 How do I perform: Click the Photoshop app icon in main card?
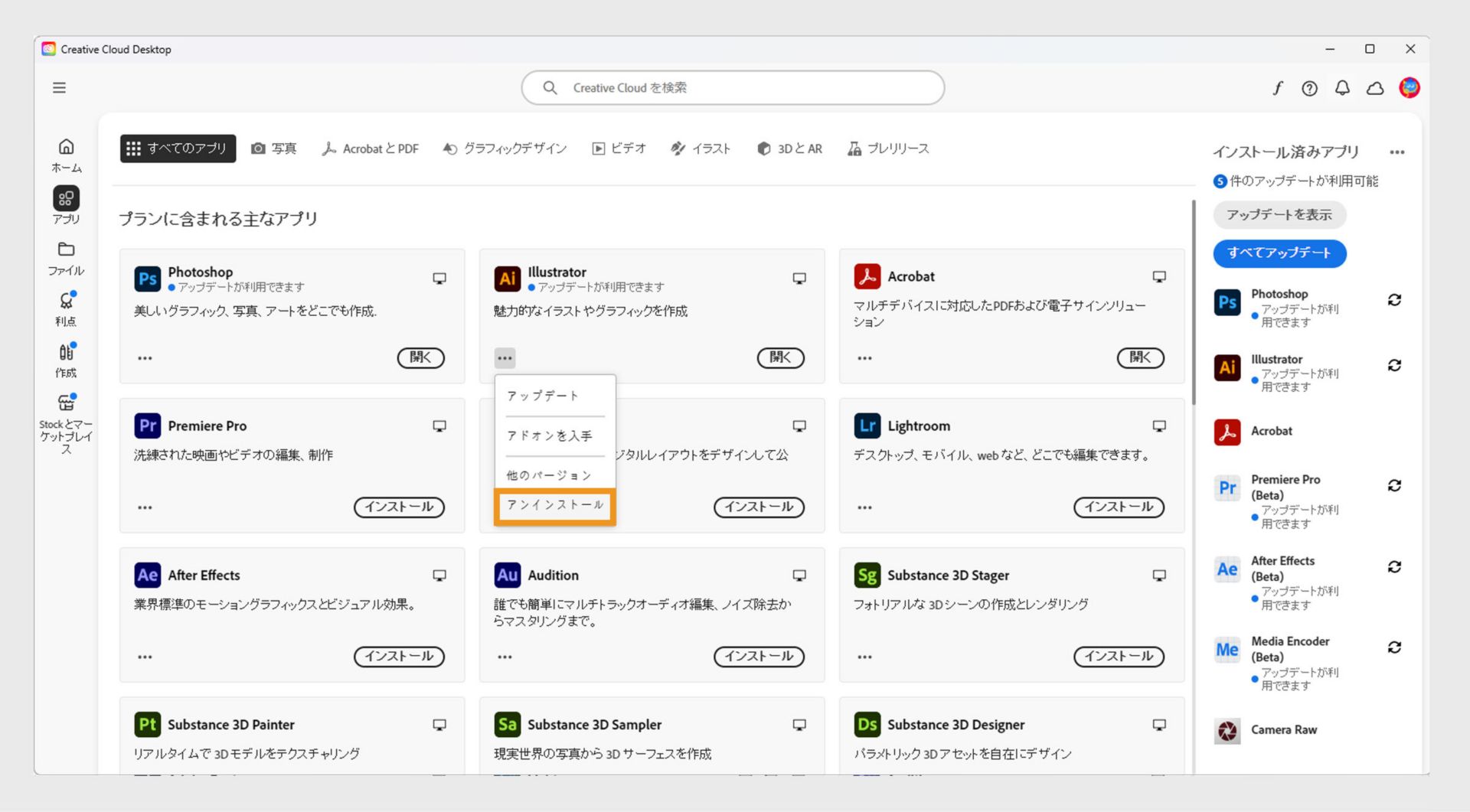(147, 279)
